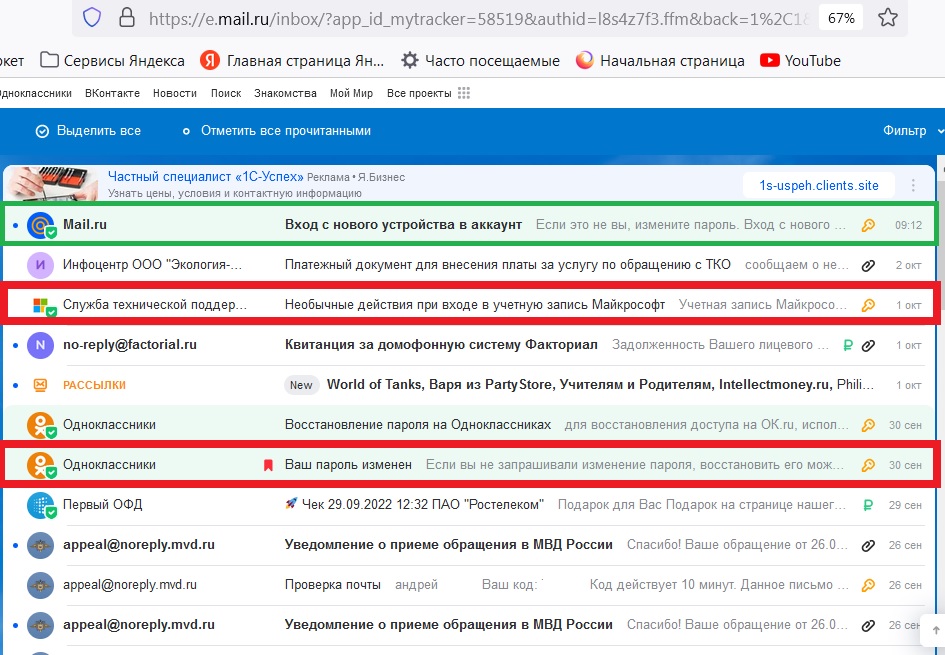Viewport: 945px width, 655px height.
Task: Open the Фильтр dropdown
Action: (912, 131)
